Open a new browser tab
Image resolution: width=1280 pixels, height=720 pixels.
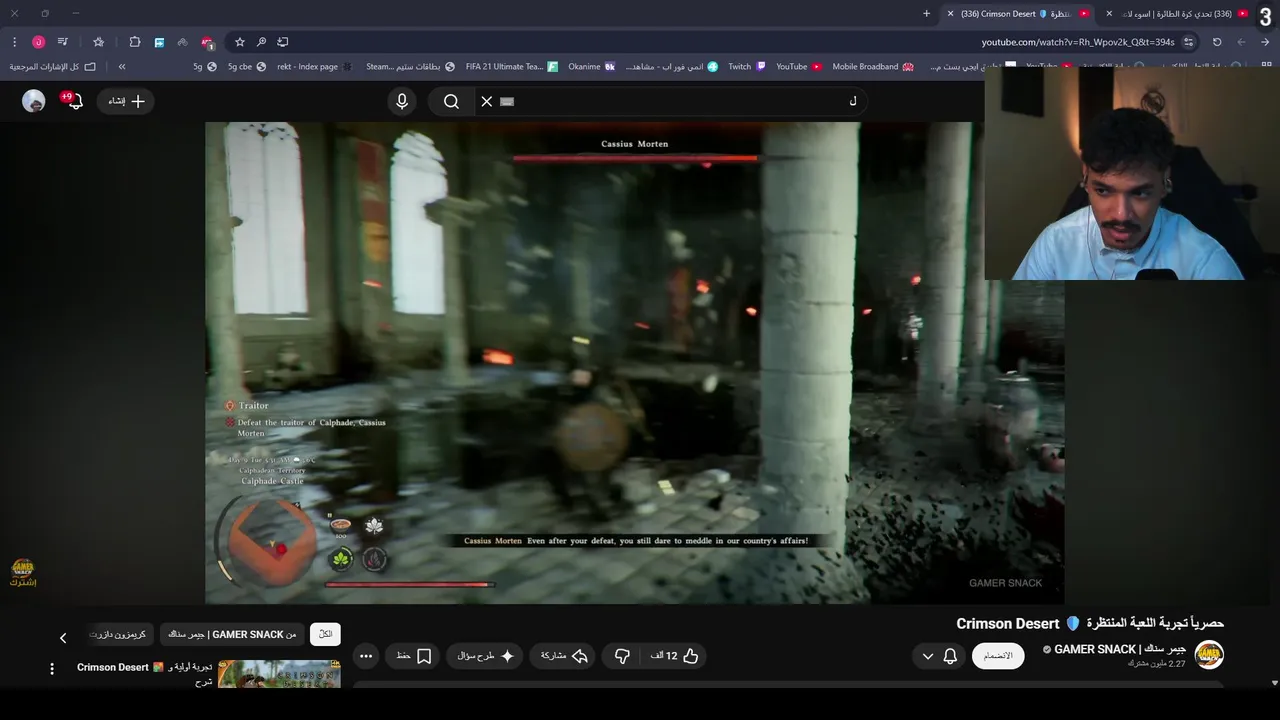coord(926,14)
